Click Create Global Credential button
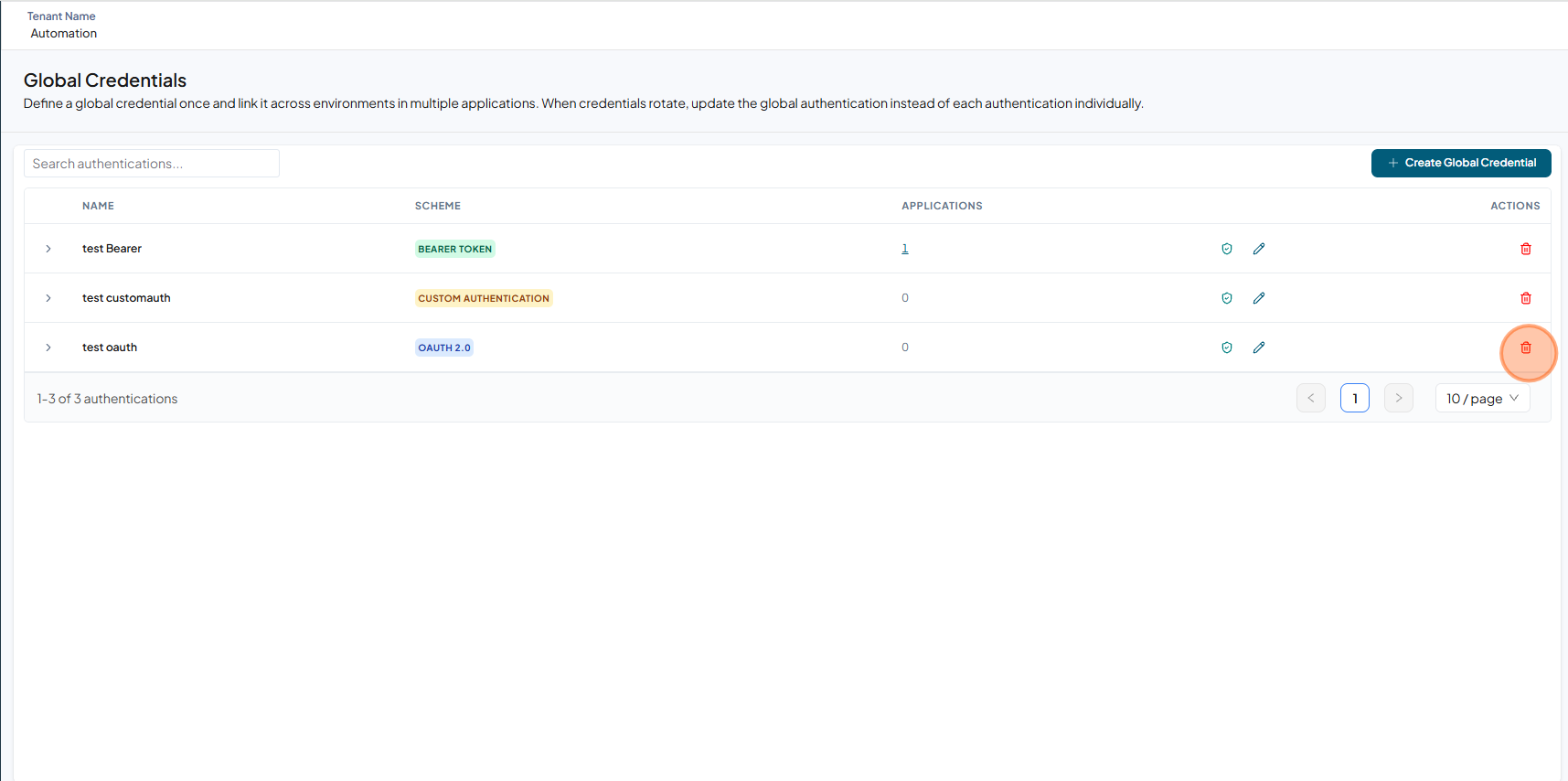 point(1461,163)
